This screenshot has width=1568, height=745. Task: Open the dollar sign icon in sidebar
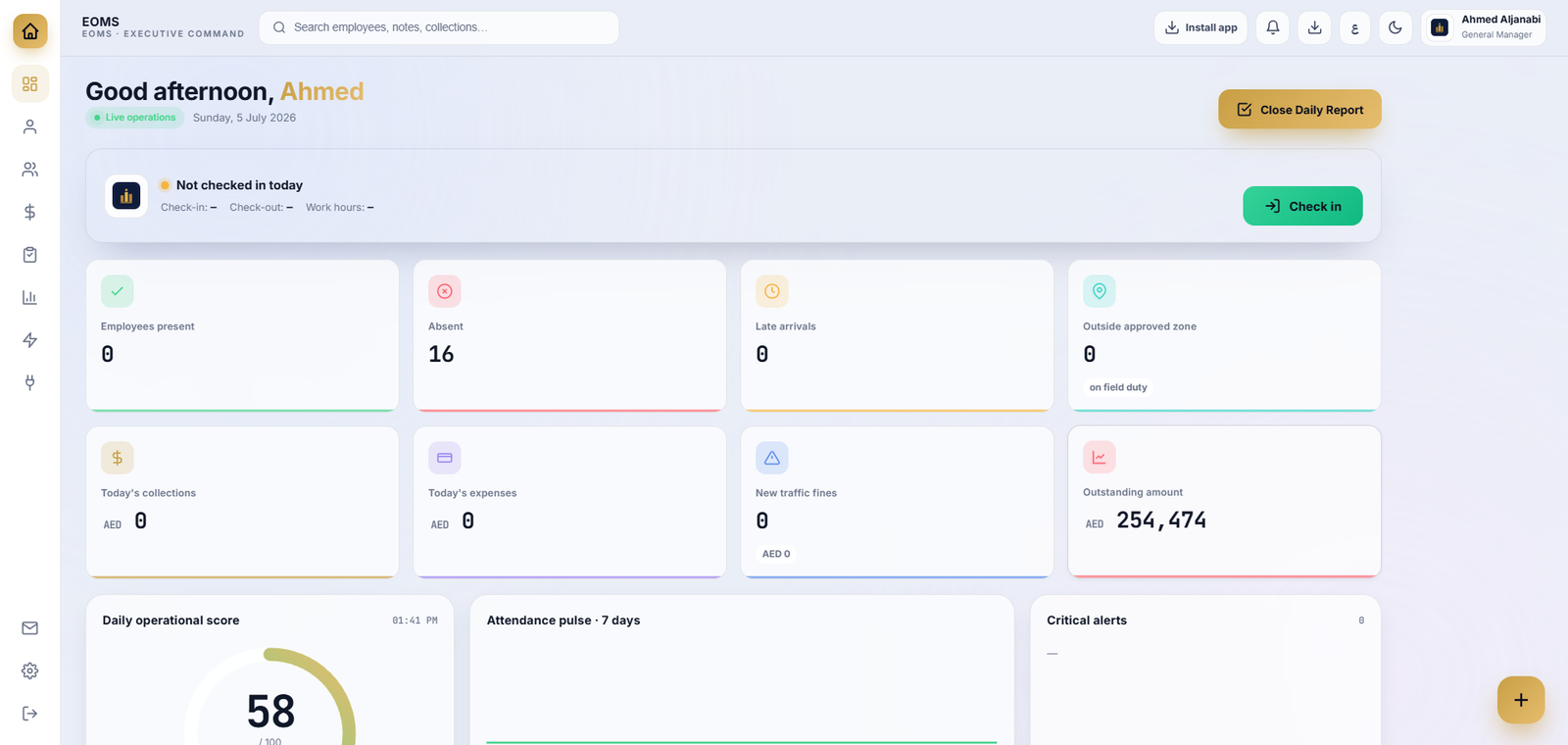point(30,212)
